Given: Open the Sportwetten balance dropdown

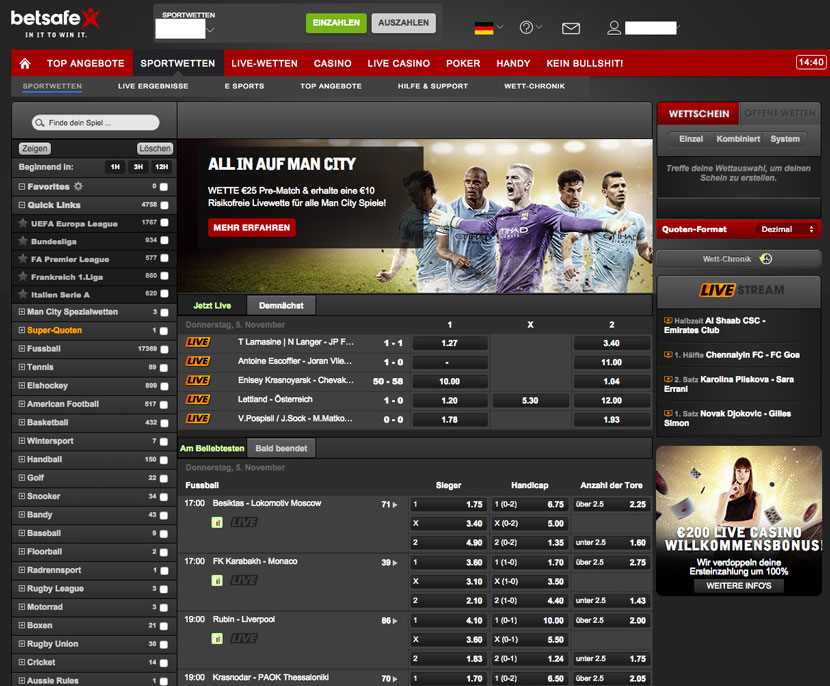Looking at the screenshot, I should tap(211, 30).
